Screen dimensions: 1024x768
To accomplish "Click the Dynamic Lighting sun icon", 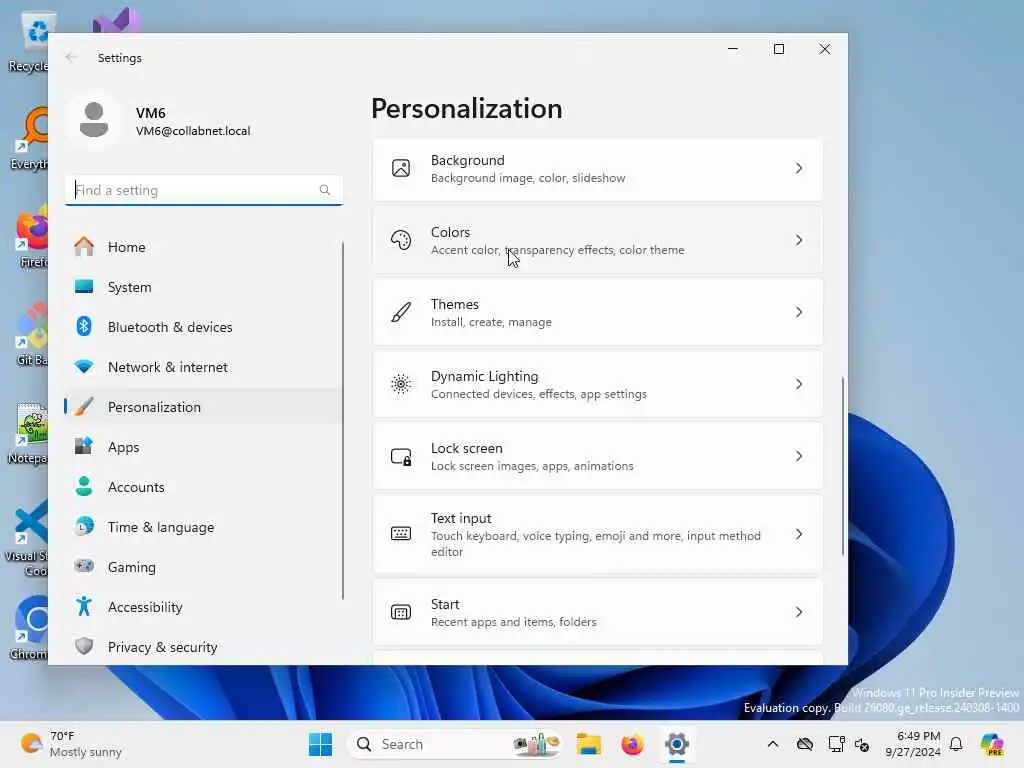I will tap(401, 384).
